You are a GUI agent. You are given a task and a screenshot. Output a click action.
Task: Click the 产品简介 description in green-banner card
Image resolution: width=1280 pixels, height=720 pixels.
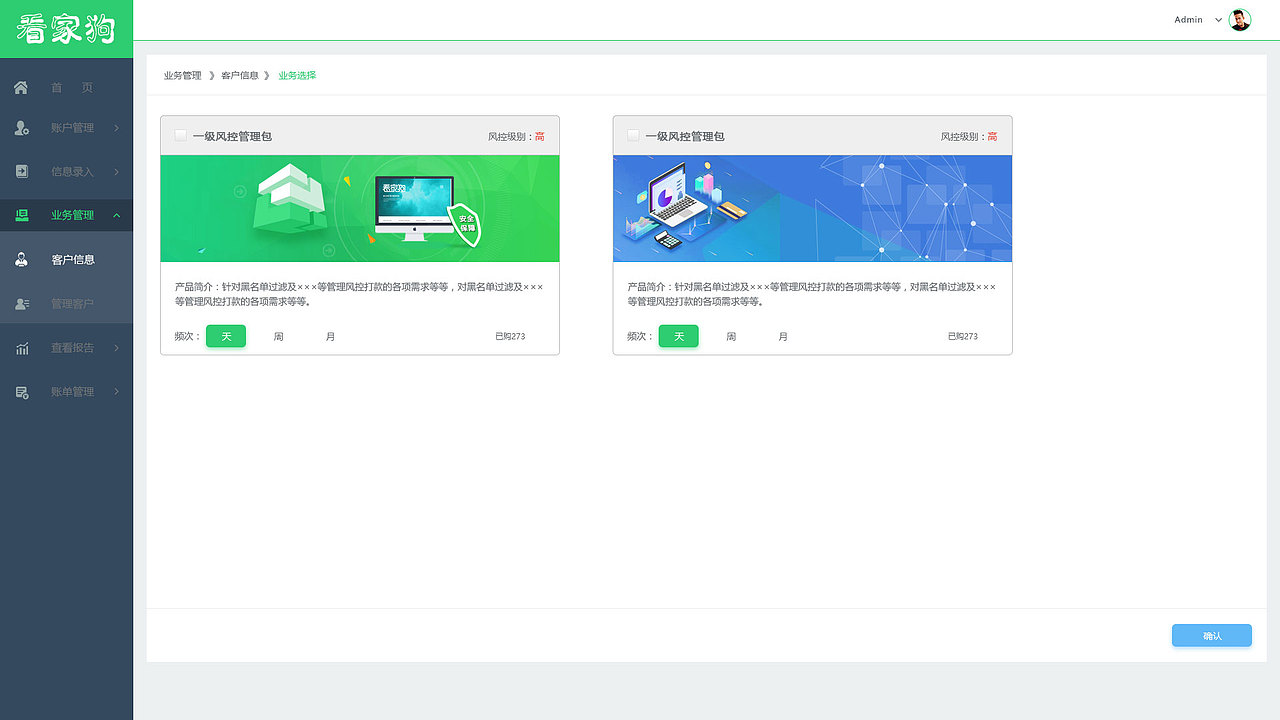360,294
